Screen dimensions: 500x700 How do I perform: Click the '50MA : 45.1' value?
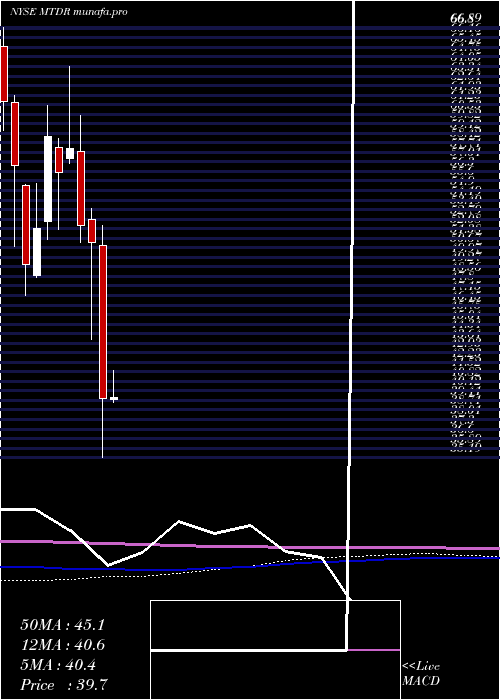point(62,625)
